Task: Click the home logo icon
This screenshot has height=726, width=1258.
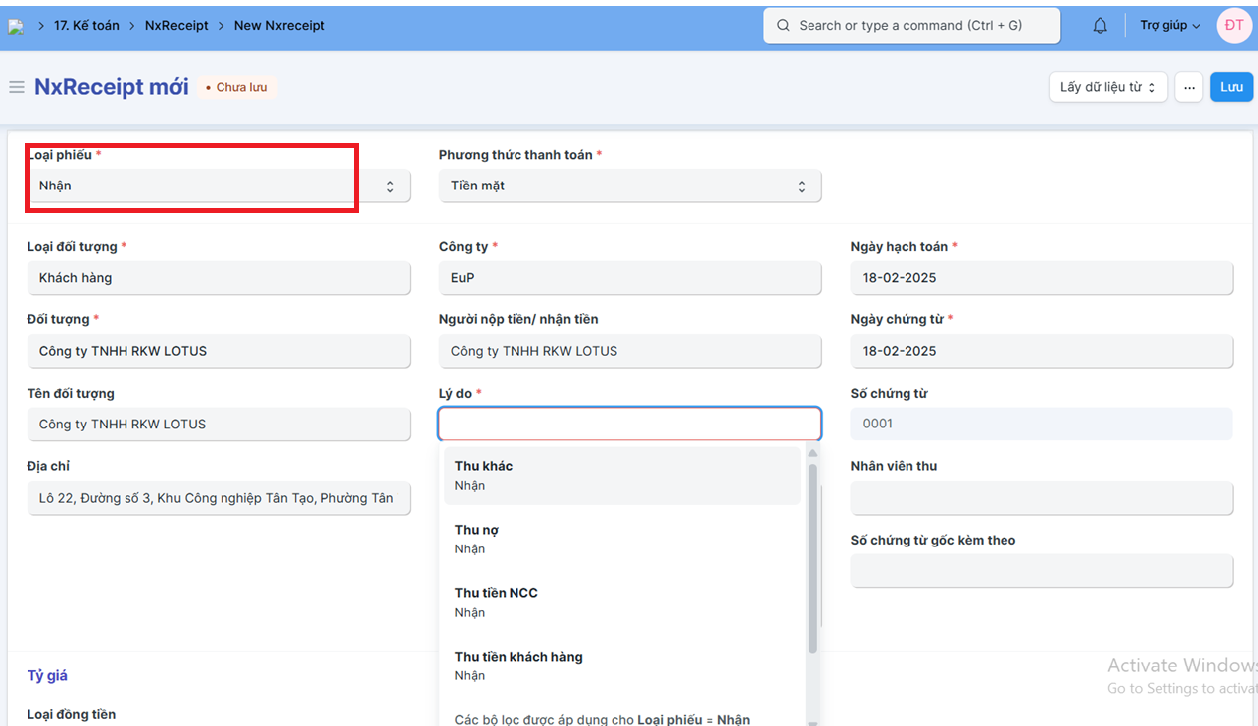Action: click(15, 26)
